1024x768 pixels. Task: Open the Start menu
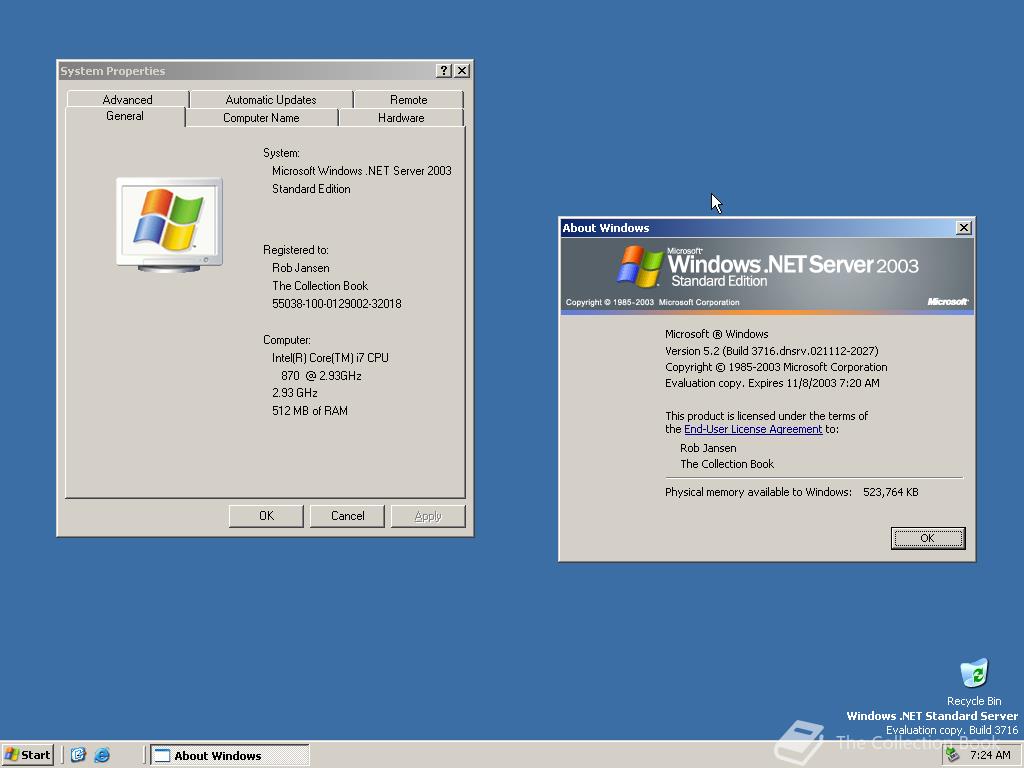27,755
